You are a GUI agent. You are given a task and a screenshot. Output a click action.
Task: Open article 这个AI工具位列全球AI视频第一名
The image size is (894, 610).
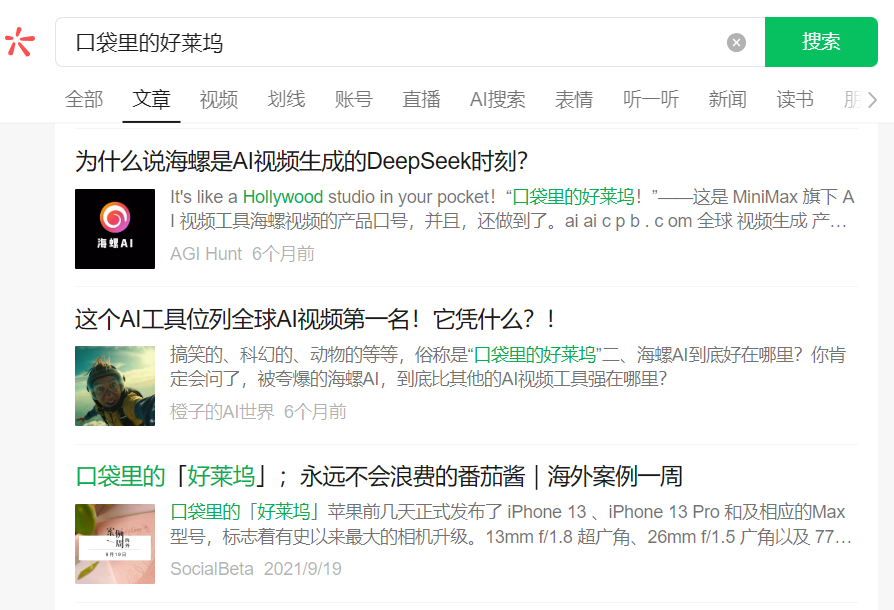pyautogui.click(x=315, y=319)
